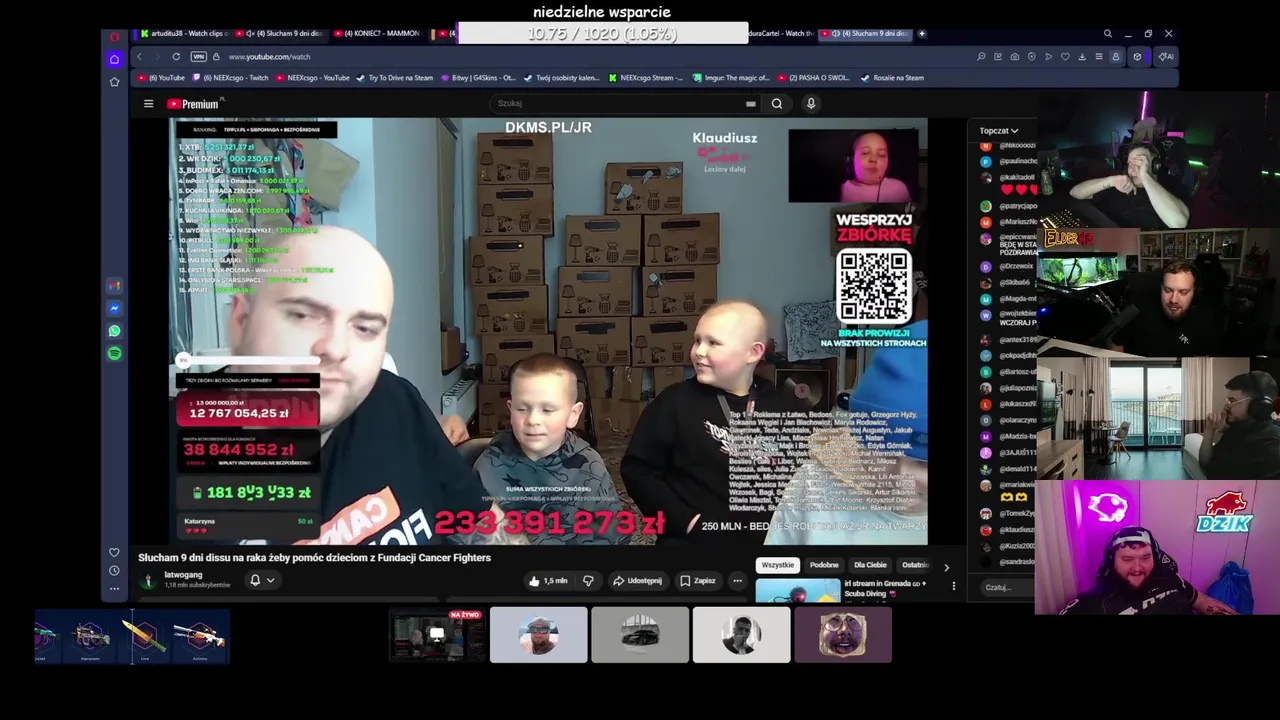Viewport: 1280px width, 720px height.
Task: Open the latwogang channel avatar
Action: click(148, 580)
